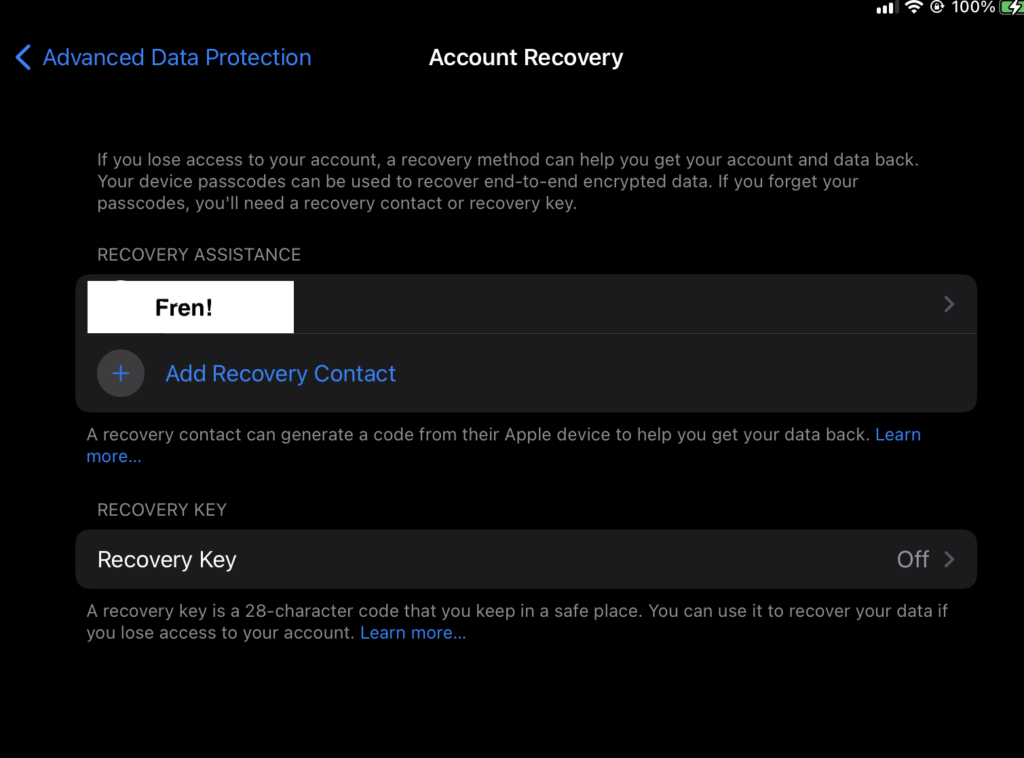Viewport: 1024px width, 758px height.
Task: Tap the RECOVERY ASSISTANCE section header
Action: pos(199,255)
